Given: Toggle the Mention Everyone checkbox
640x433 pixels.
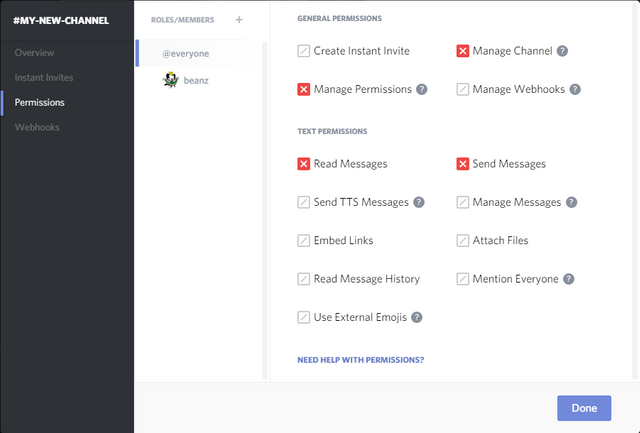Looking at the screenshot, I should pyautogui.click(x=462, y=279).
